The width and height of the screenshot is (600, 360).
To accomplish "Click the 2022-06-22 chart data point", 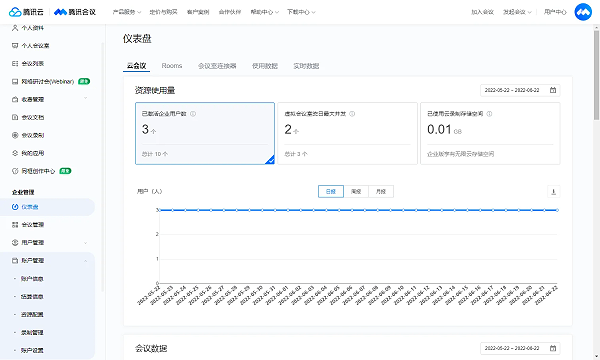I will click(557, 210).
